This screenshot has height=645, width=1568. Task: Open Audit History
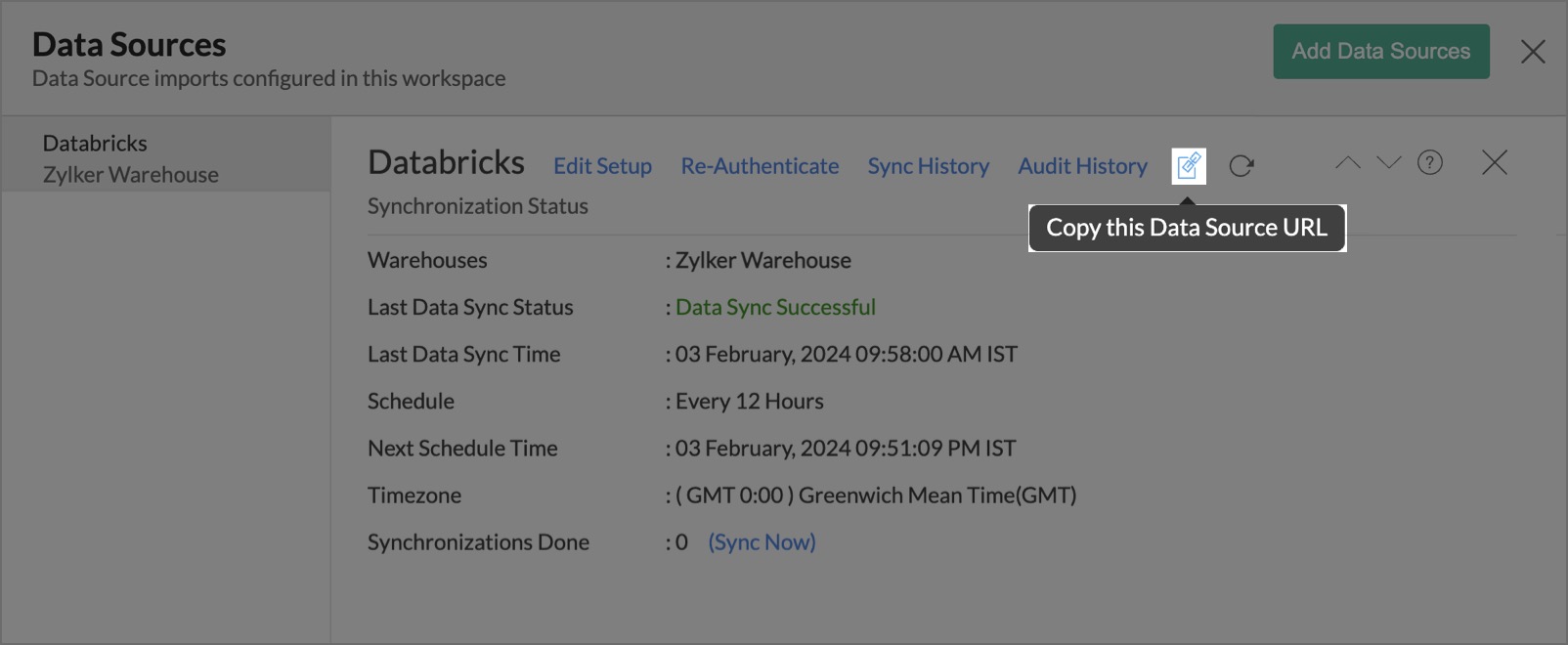[x=1083, y=166]
